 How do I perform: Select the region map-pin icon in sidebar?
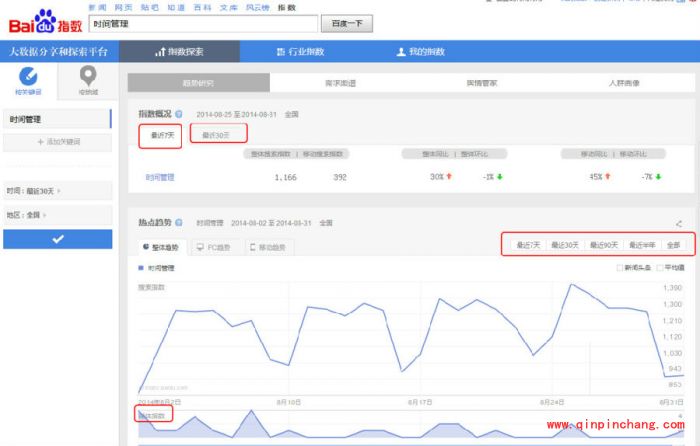88,76
